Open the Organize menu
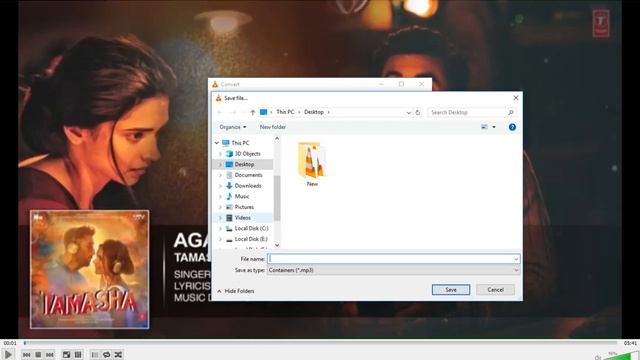 [x=233, y=127]
